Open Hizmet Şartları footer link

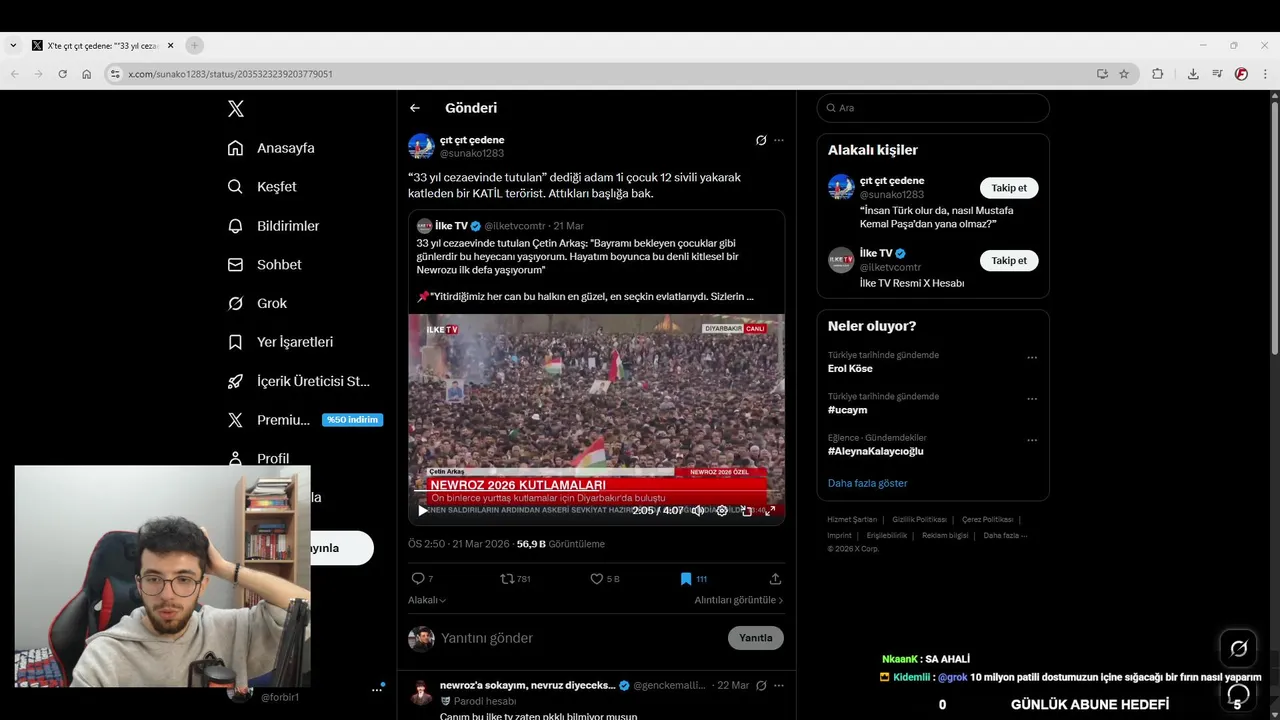[x=852, y=520]
